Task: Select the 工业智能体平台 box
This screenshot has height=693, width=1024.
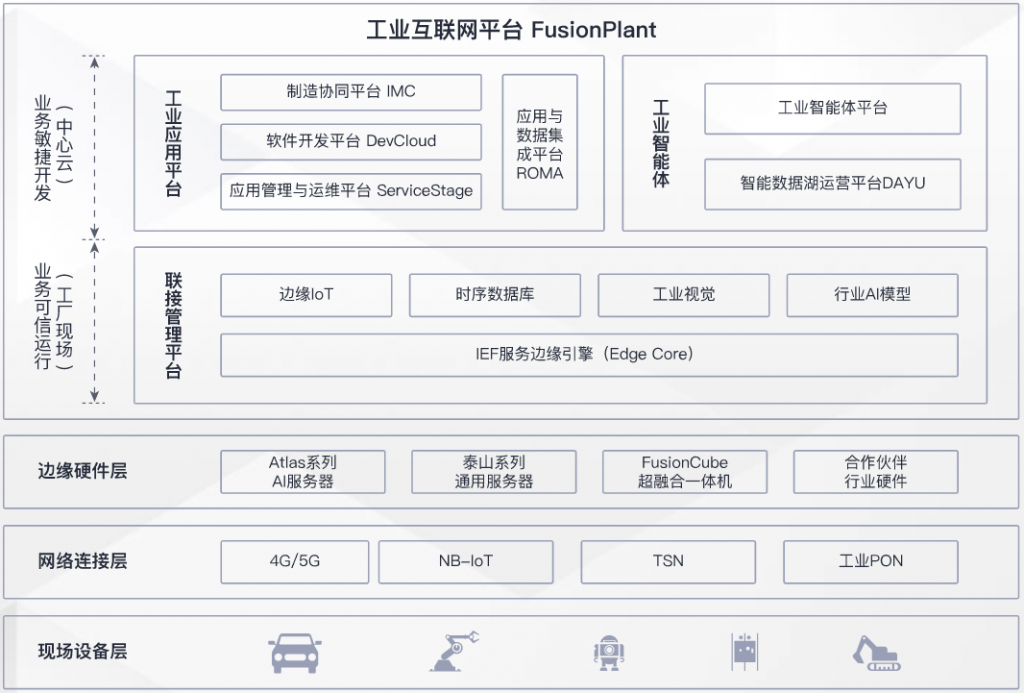Action: click(832, 108)
